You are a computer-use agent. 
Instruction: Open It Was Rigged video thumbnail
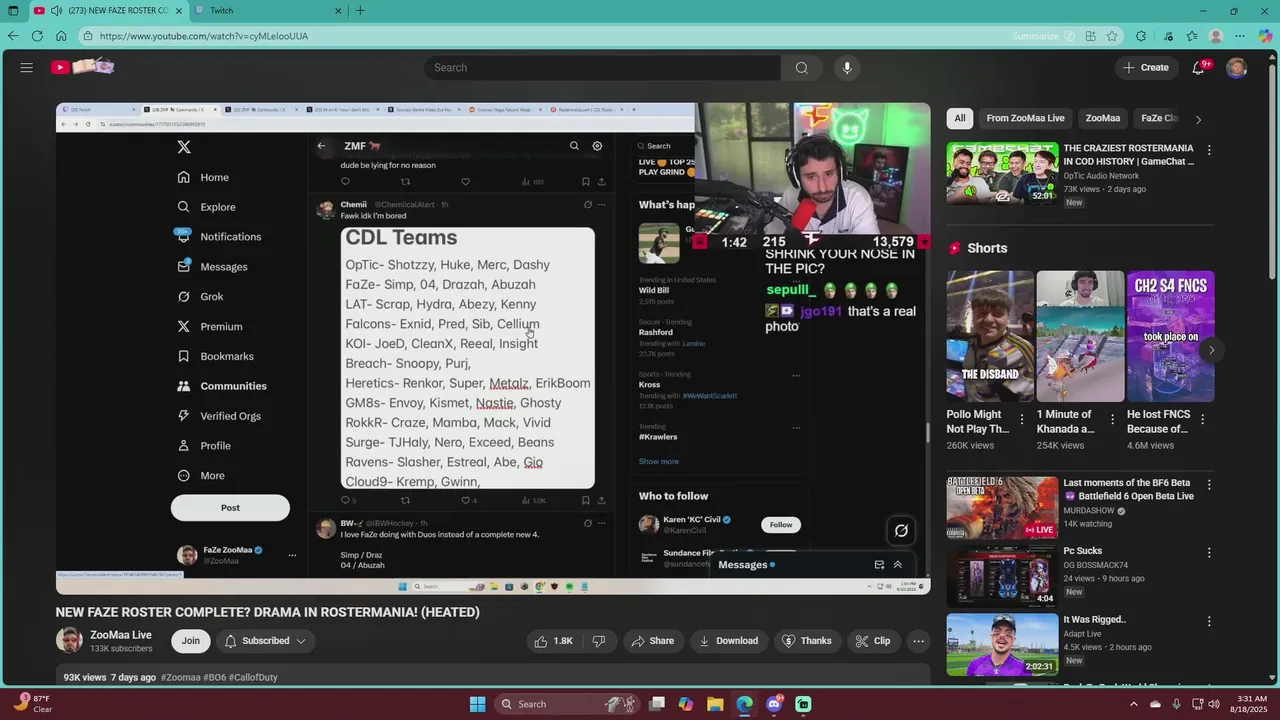[x=1002, y=644]
